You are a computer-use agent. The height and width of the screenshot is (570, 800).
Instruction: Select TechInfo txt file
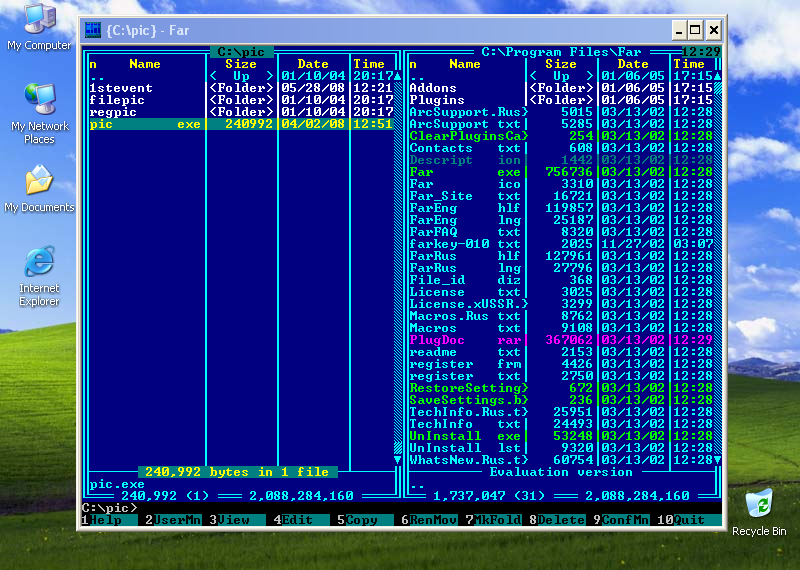point(561,424)
